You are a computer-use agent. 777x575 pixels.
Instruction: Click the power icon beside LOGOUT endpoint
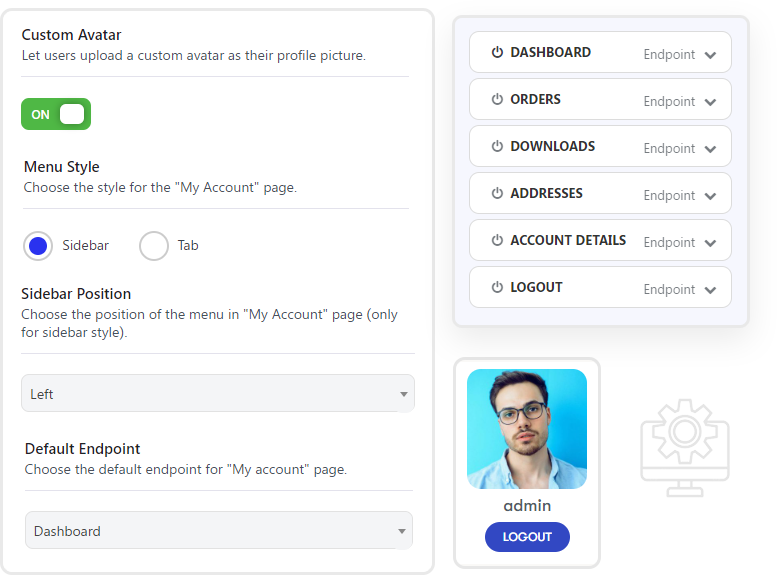[x=497, y=288]
